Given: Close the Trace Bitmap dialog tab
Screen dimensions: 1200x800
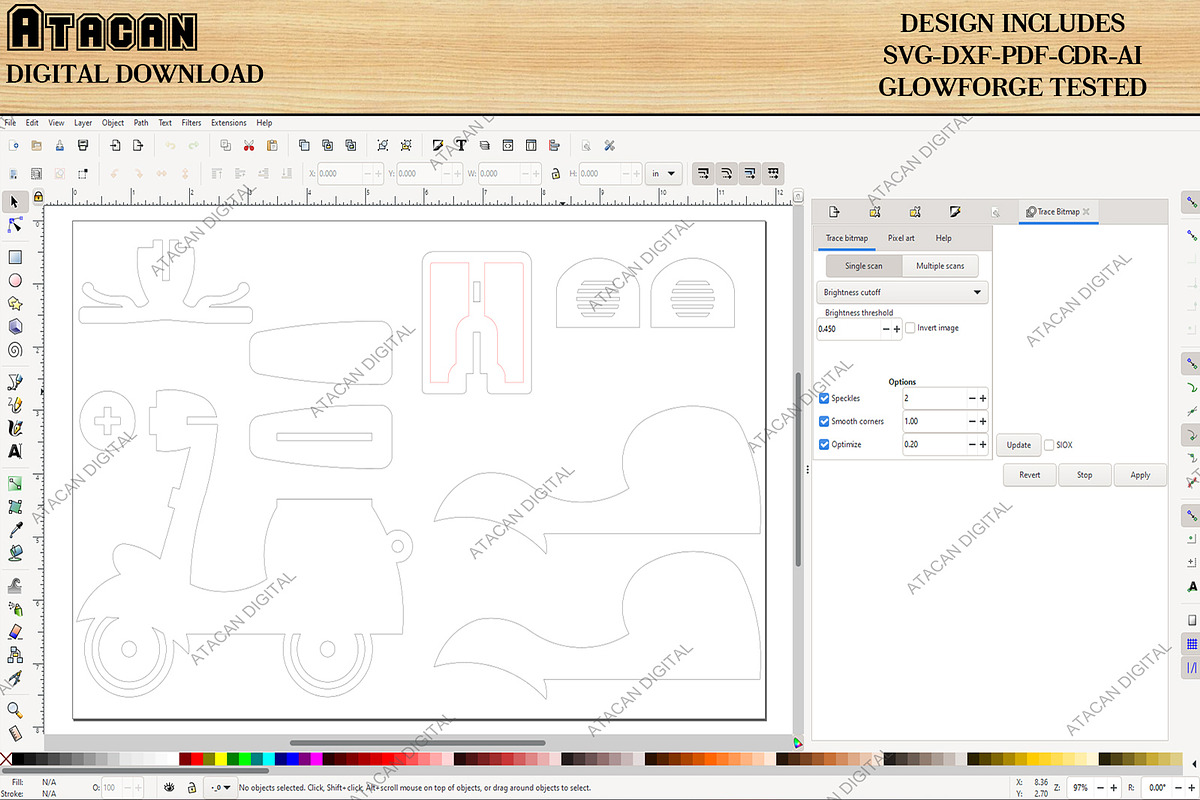Looking at the screenshot, I should point(1086,212).
